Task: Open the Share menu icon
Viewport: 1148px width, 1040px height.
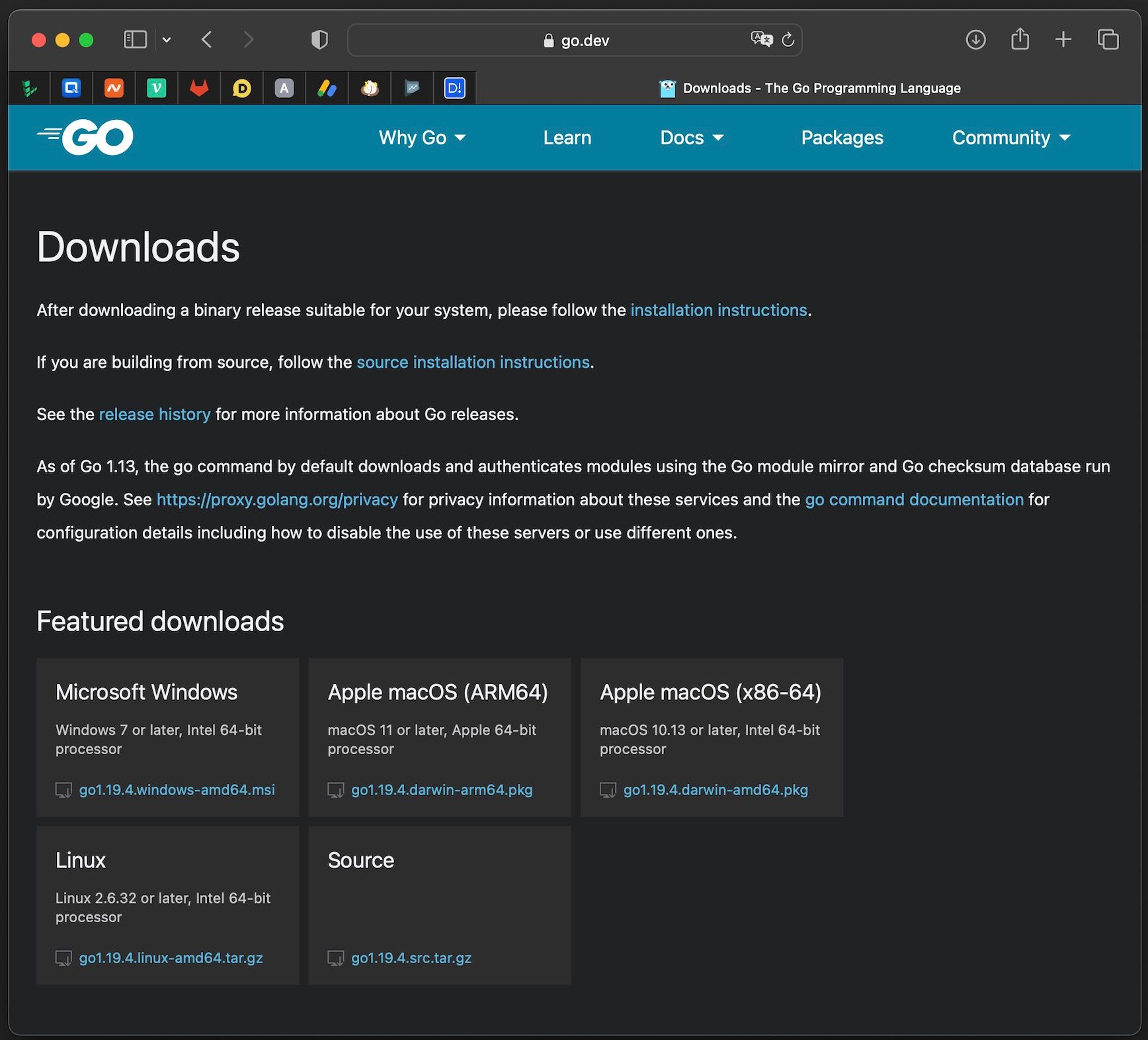Action: pyautogui.click(x=1020, y=40)
